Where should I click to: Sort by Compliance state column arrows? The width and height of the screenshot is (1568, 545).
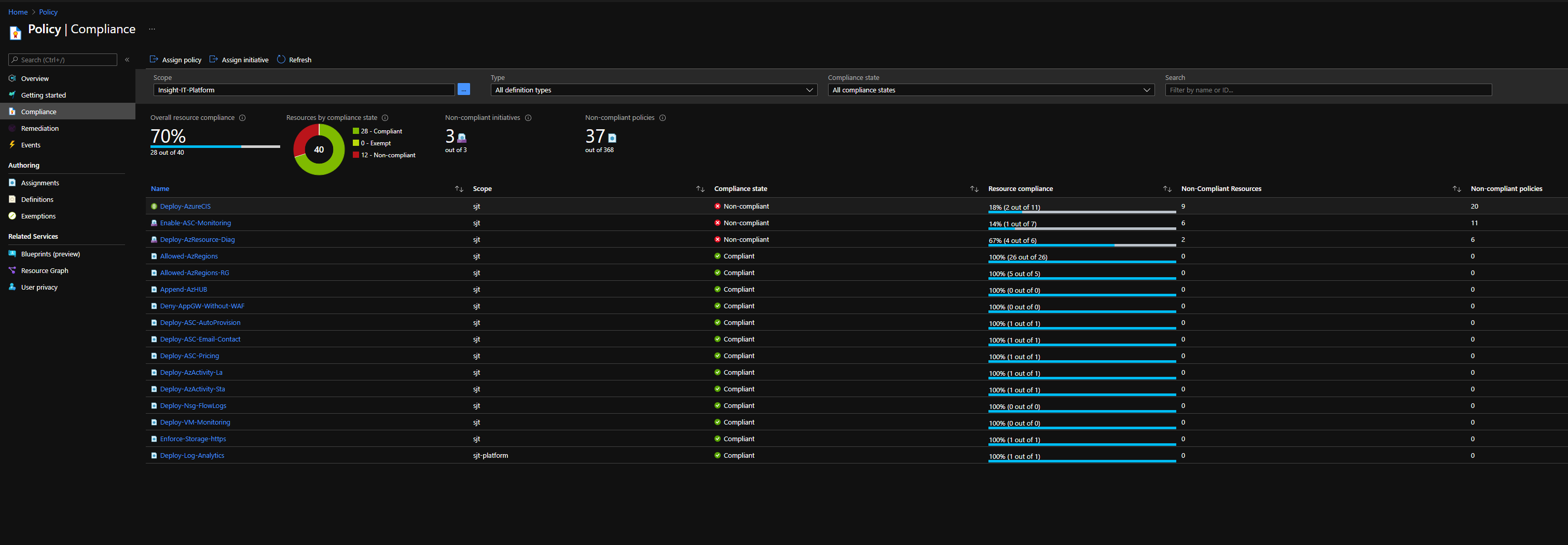974,189
